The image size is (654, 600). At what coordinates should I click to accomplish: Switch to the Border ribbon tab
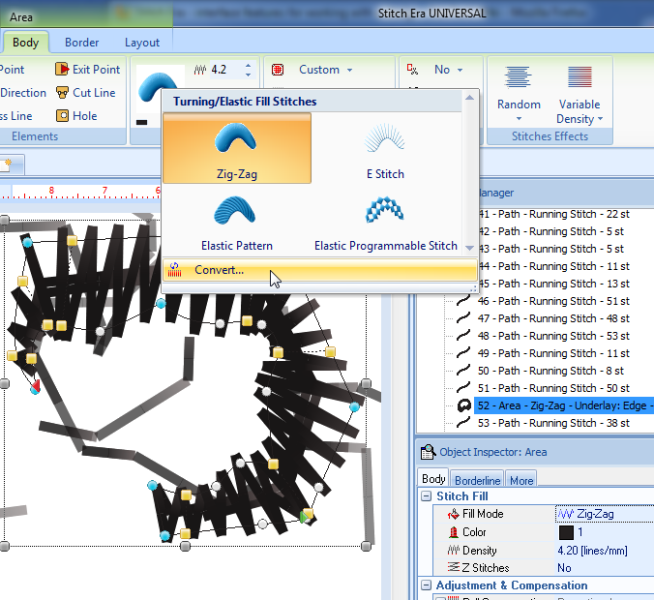click(82, 43)
